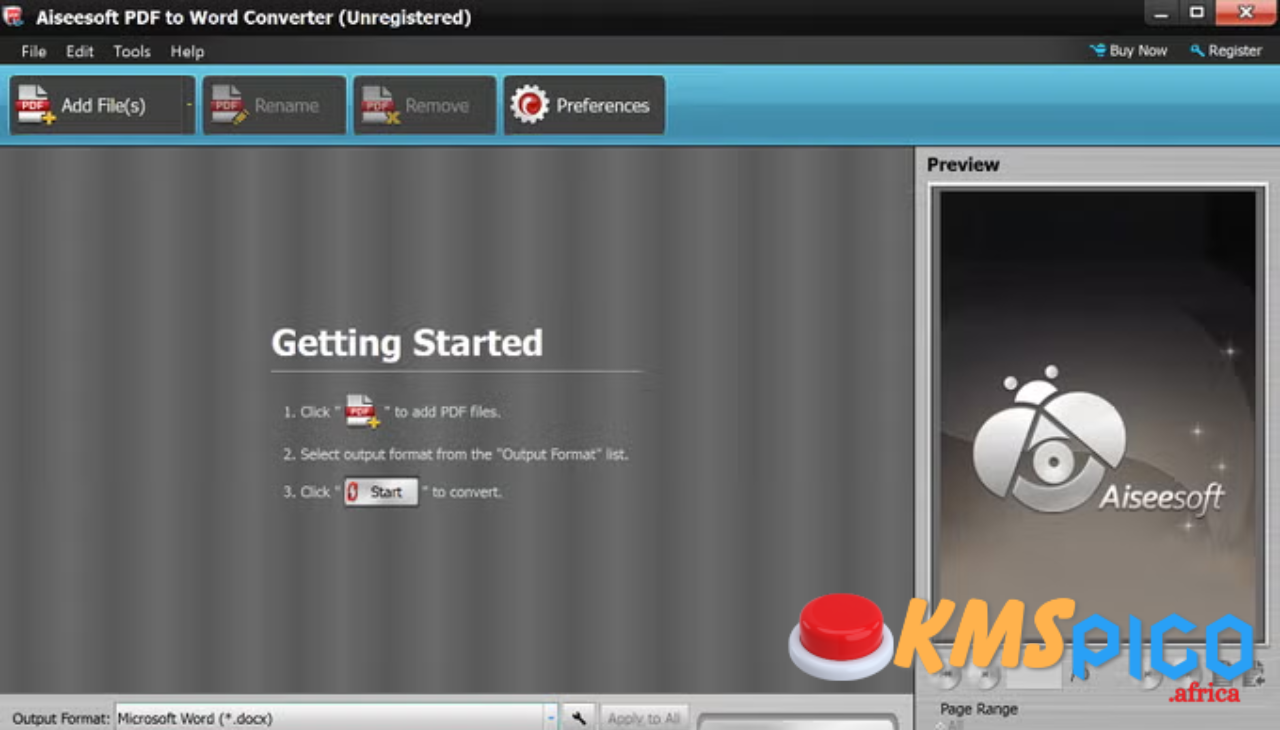Open the File menu
This screenshot has width=1280, height=730.
pos(34,51)
